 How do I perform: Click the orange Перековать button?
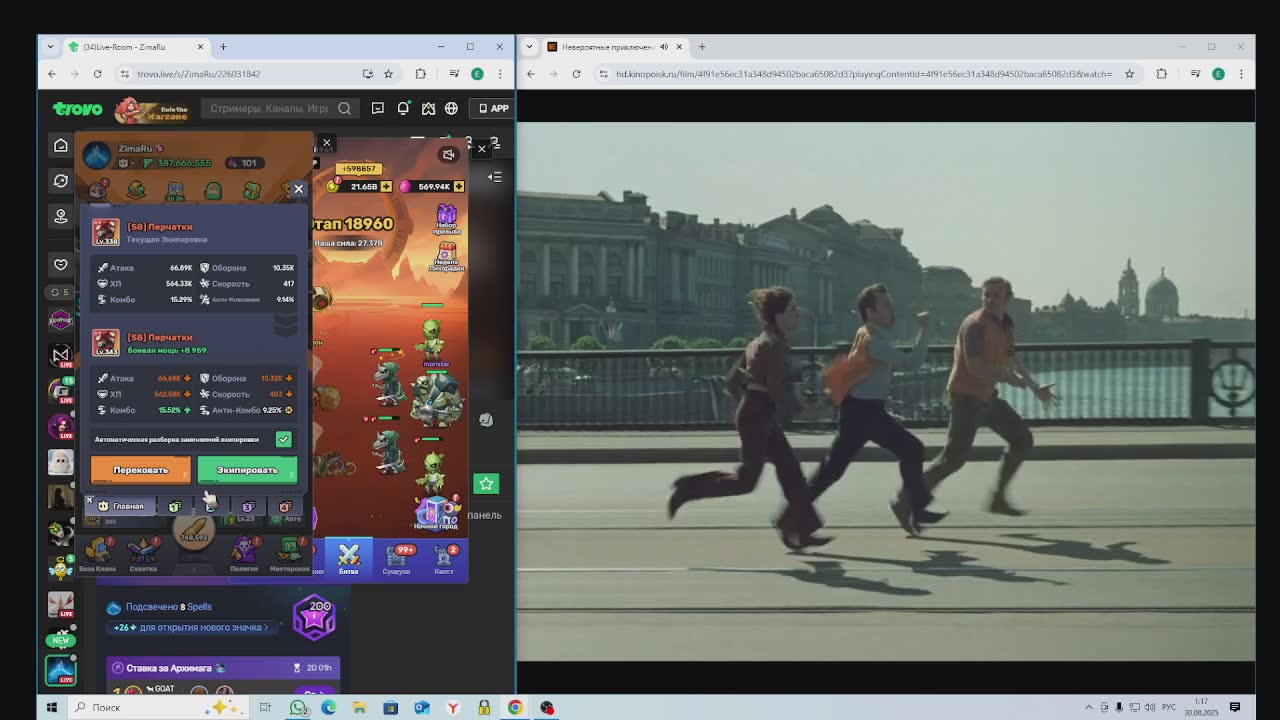pyautogui.click(x=140, y=470)
